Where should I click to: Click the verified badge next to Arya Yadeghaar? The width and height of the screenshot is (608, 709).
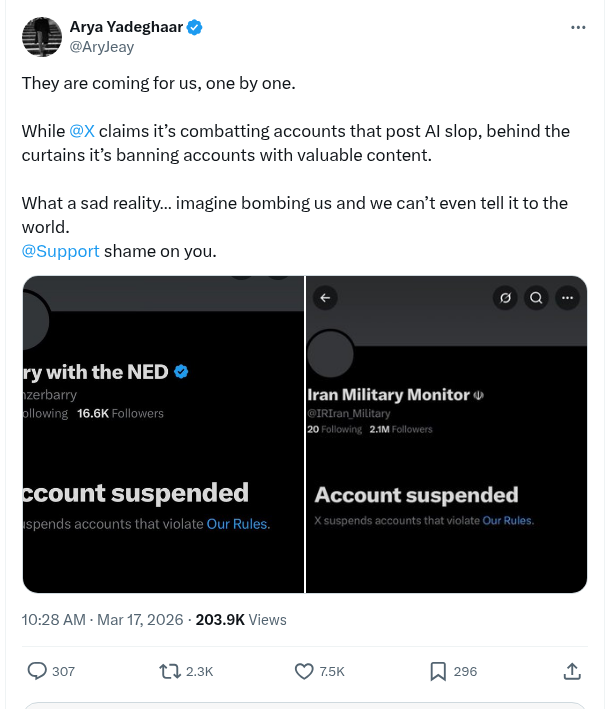(x=196, y=28)
